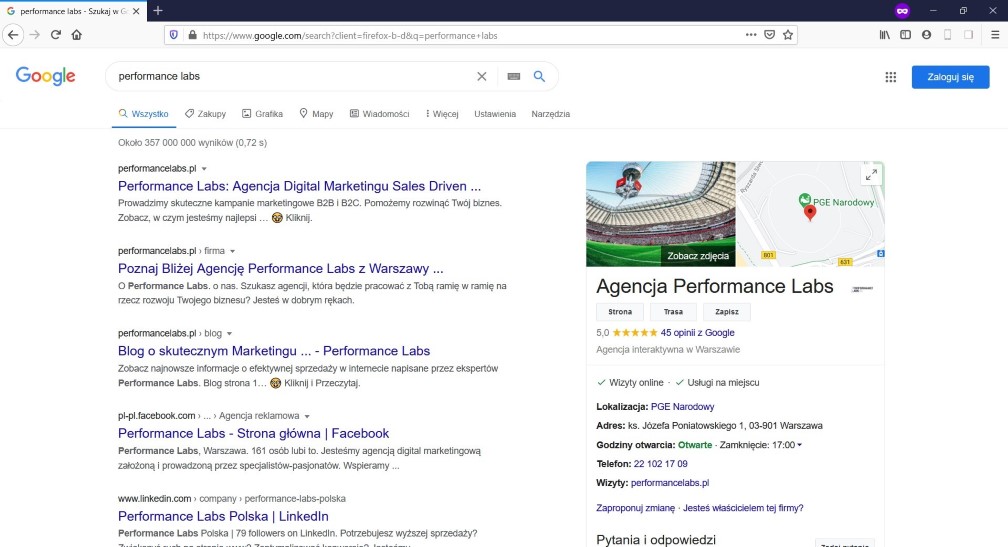Open Blog o skutecznym Marketingu result
Screen dimensions: 1008x547
274,351
